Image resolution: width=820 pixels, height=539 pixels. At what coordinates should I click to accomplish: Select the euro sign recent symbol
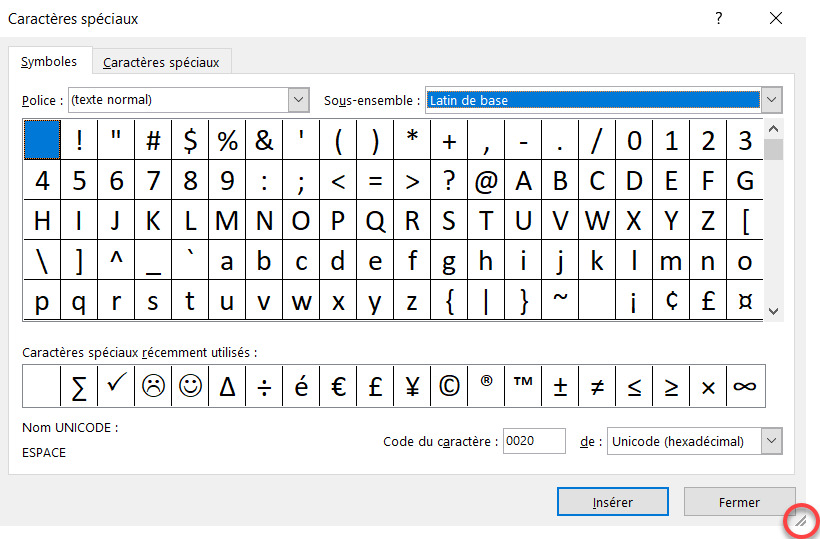point(338,386)
